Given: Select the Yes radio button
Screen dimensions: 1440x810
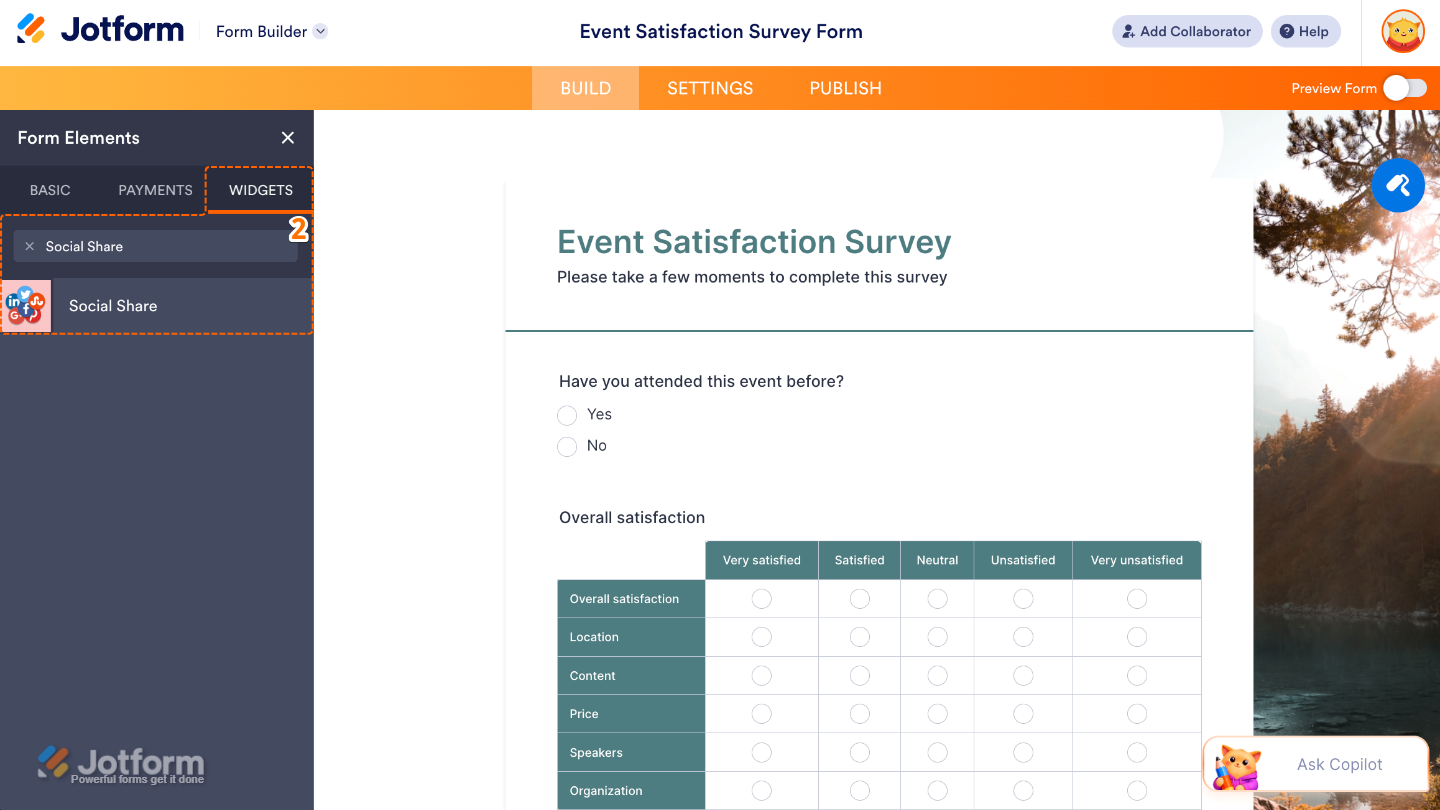Looking at the screenshot, I should point(567,415).
